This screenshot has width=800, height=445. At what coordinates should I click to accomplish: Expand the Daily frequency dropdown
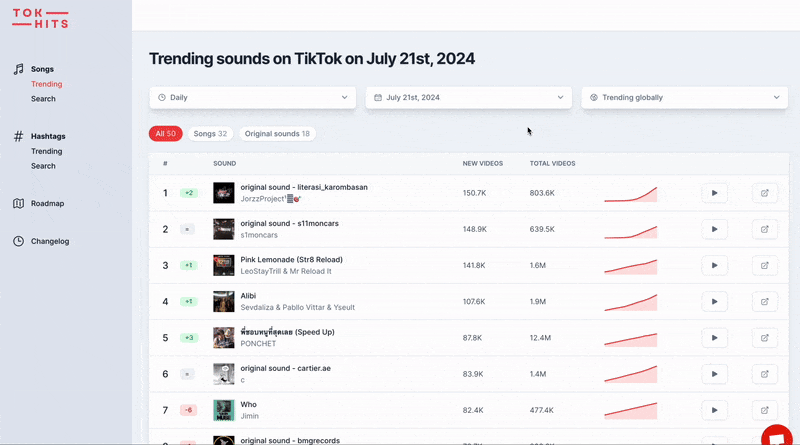(x=253, y=98)
